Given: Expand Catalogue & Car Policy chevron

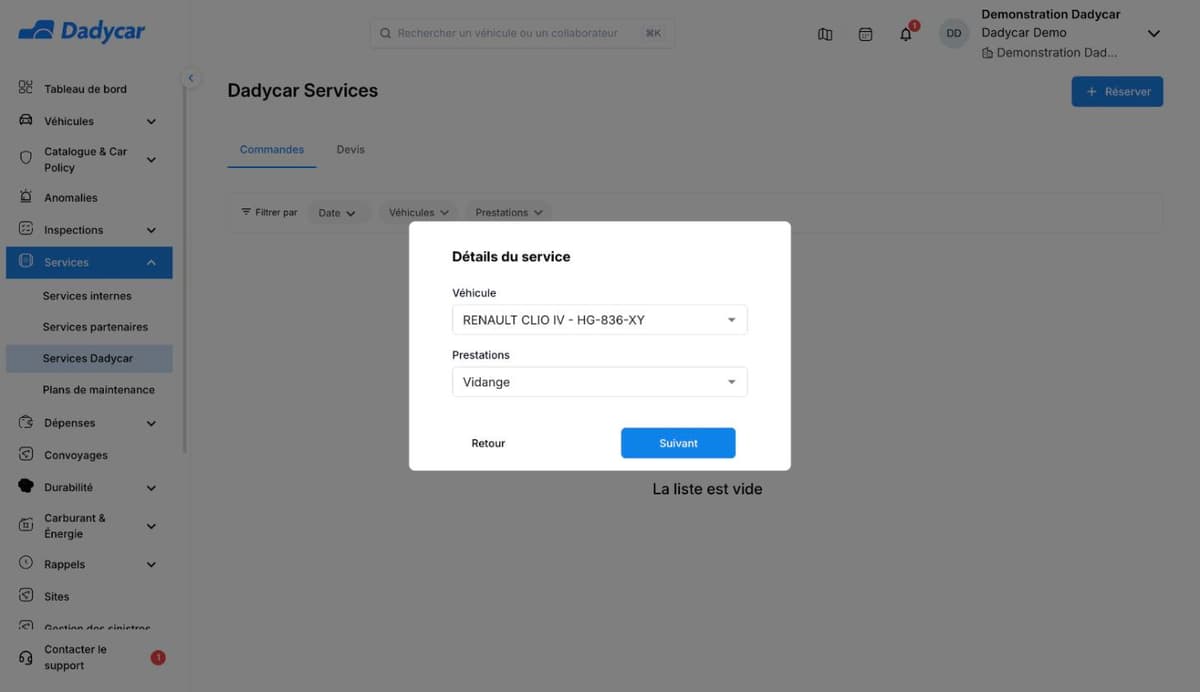Looking at the screenshot, I should (x=151, y=159).
